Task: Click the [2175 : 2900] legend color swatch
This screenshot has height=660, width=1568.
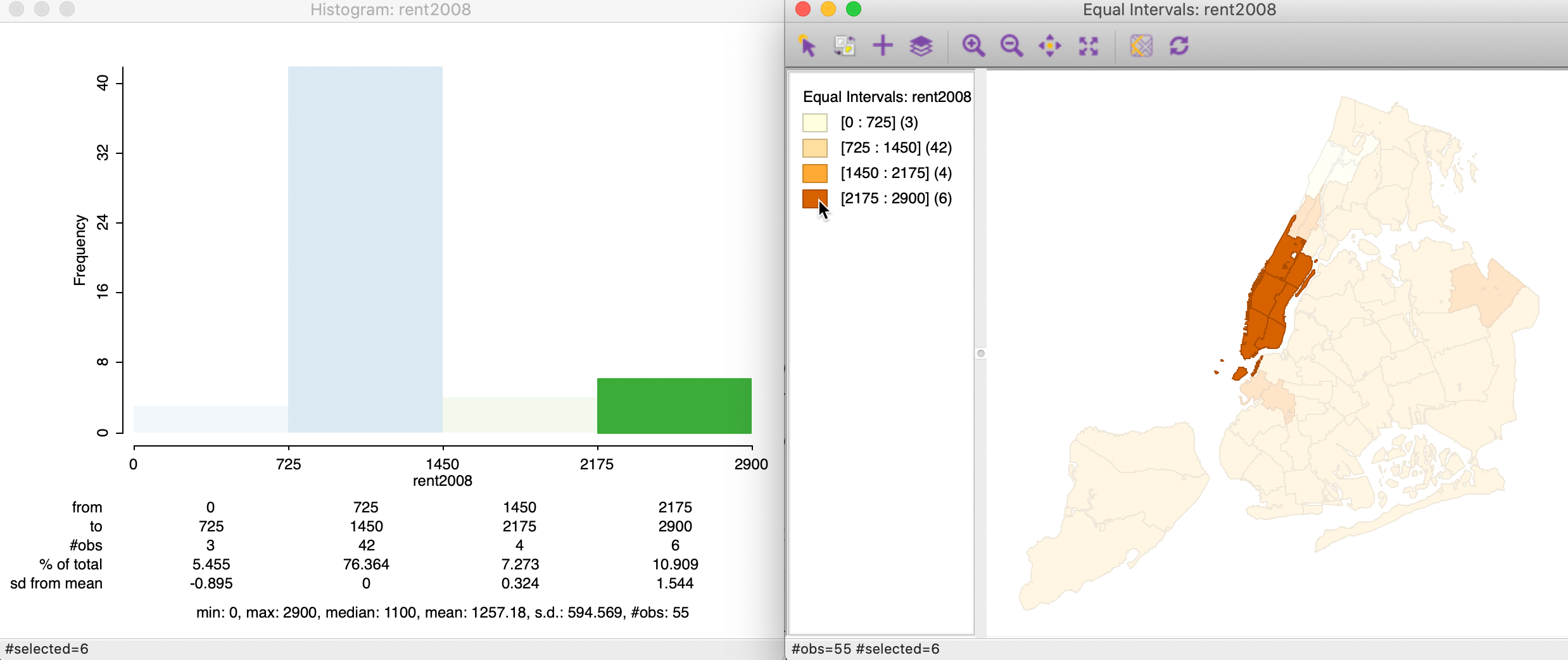Action: (815, 198)
